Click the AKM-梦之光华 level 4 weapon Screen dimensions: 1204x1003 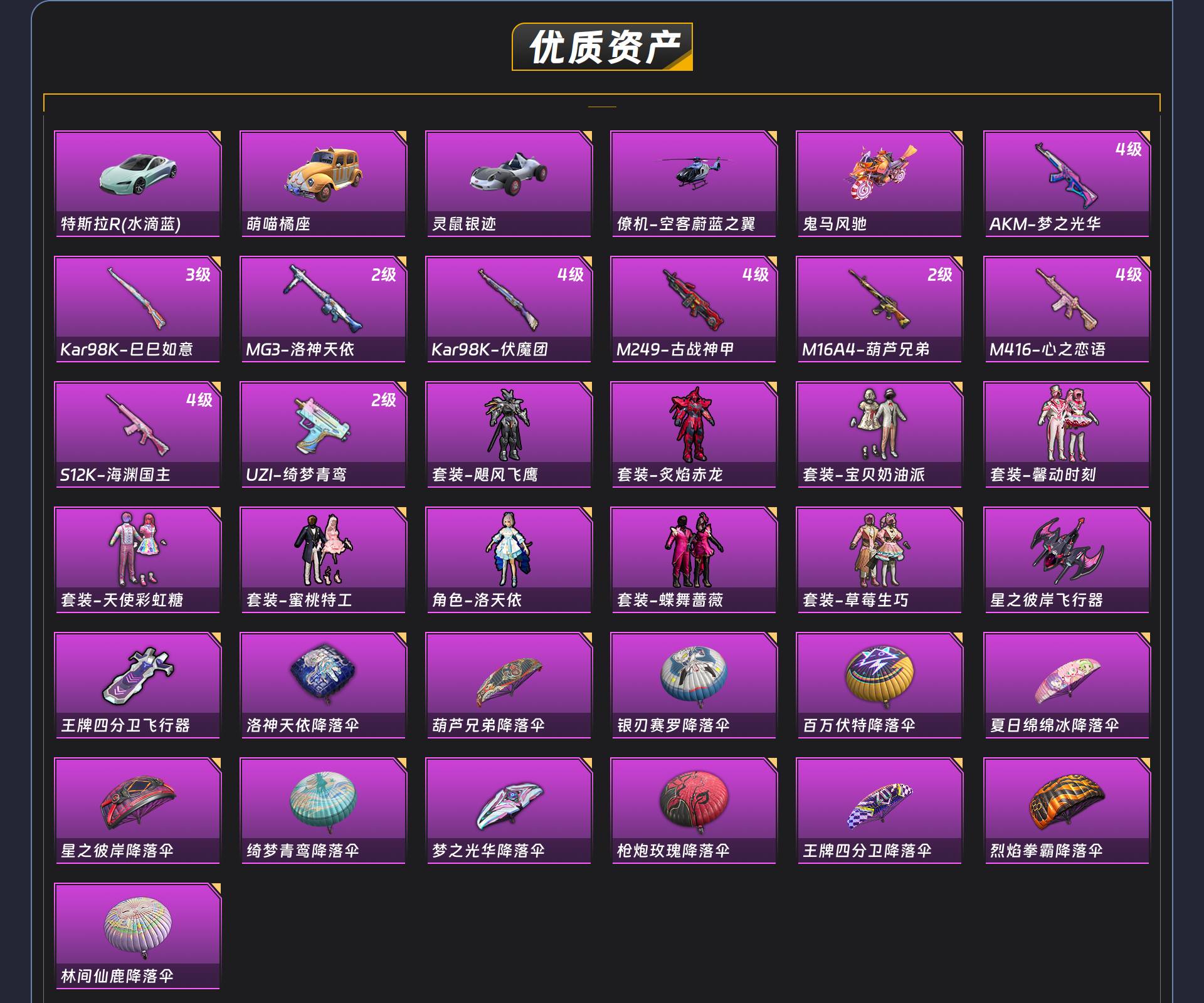tap(1067, 184)
